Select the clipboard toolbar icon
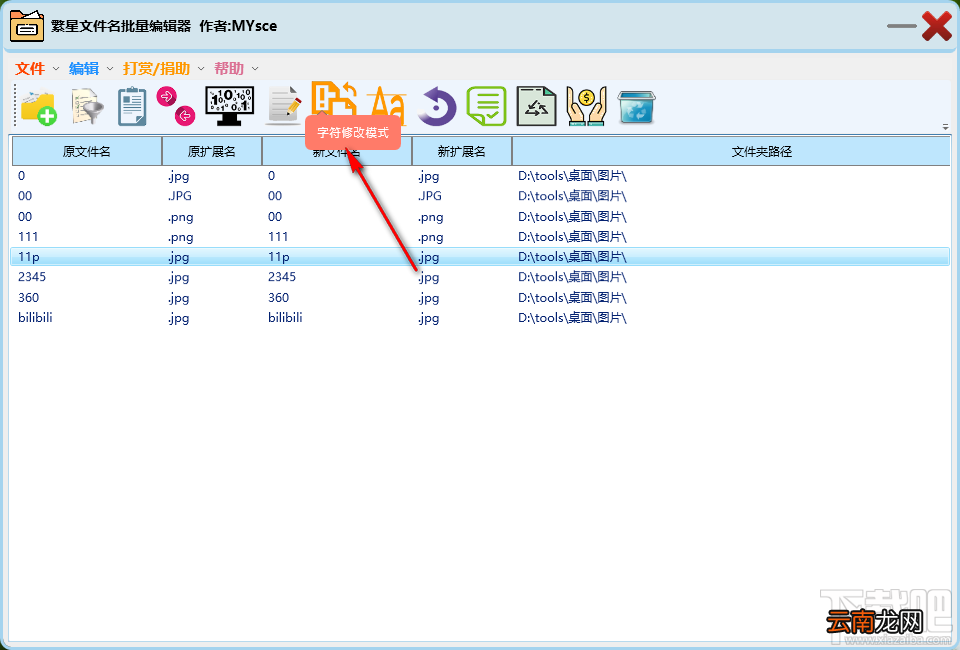The height and width of the screenshot is (650, 960). [x=132, y=107]
